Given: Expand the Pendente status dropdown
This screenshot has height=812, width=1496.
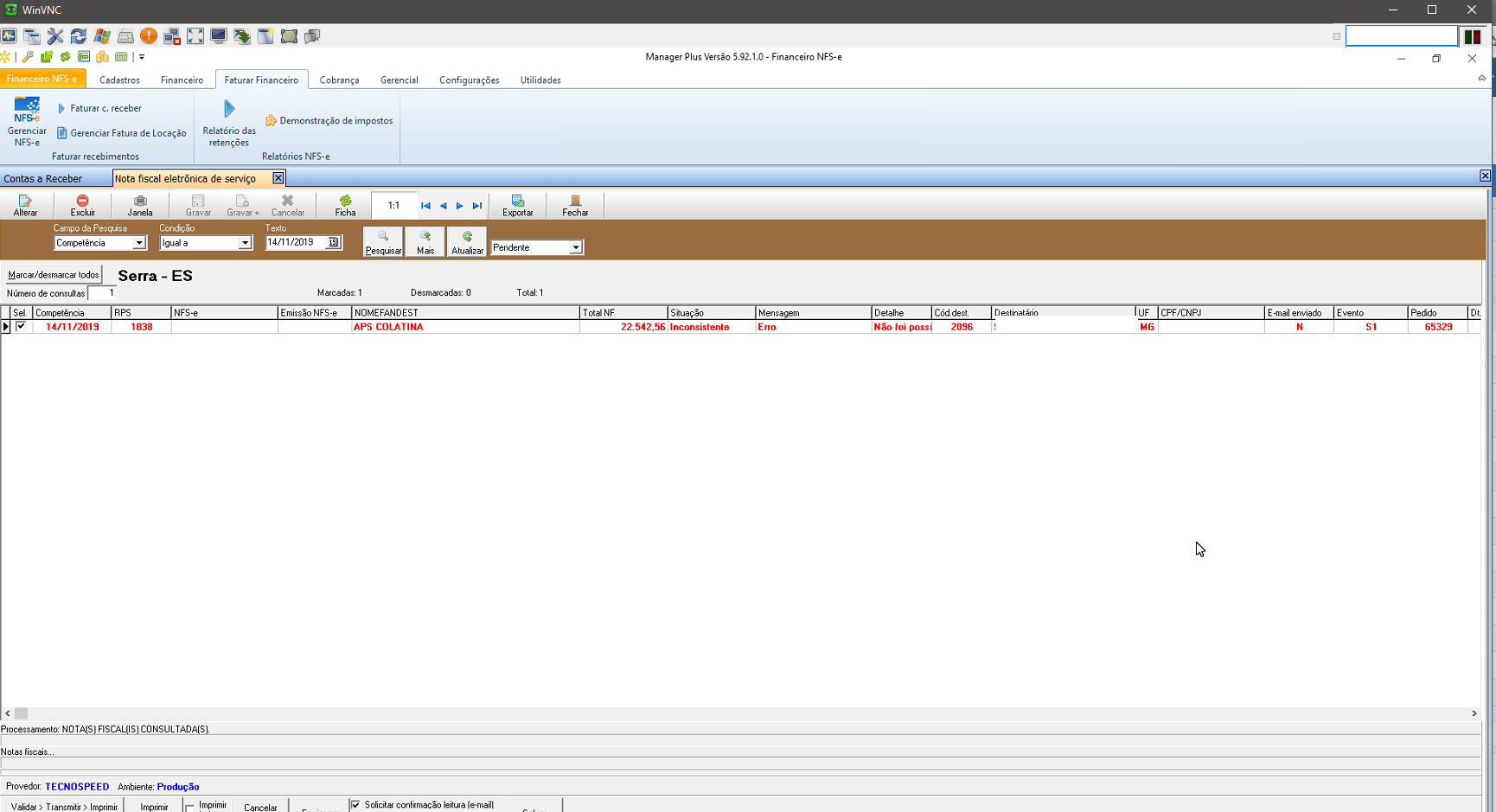Looking at the screenshot, I should click(575, 248).
